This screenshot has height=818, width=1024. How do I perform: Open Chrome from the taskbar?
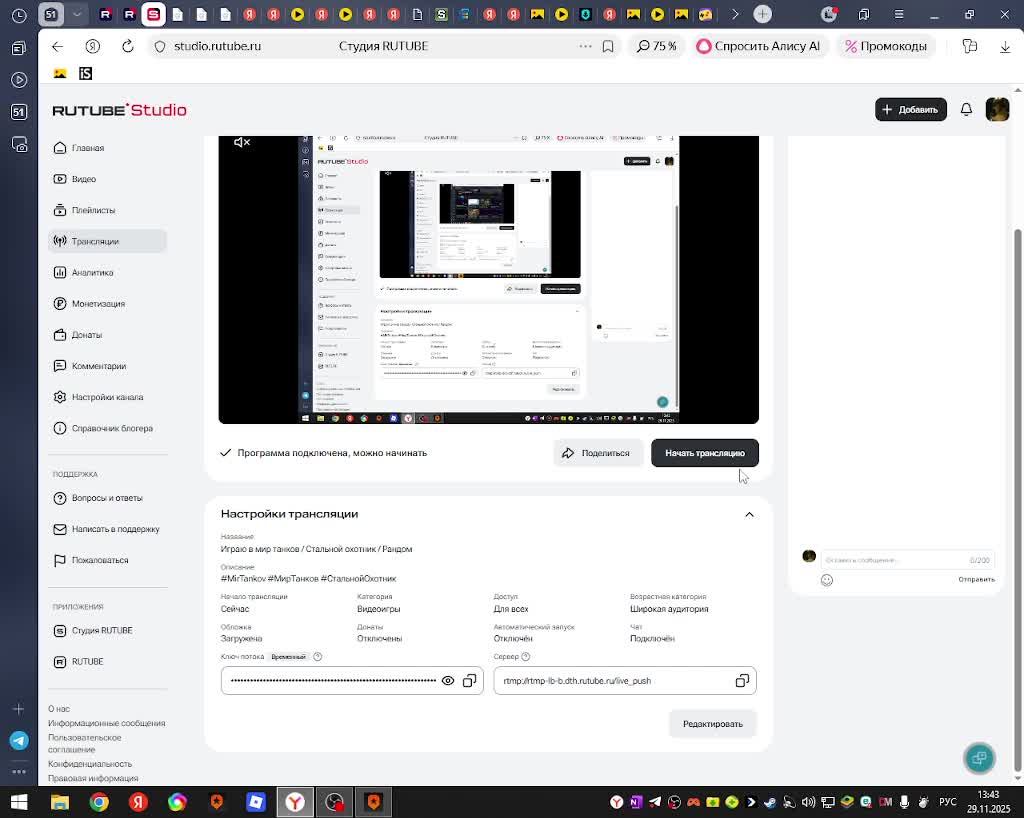[99, 802]
